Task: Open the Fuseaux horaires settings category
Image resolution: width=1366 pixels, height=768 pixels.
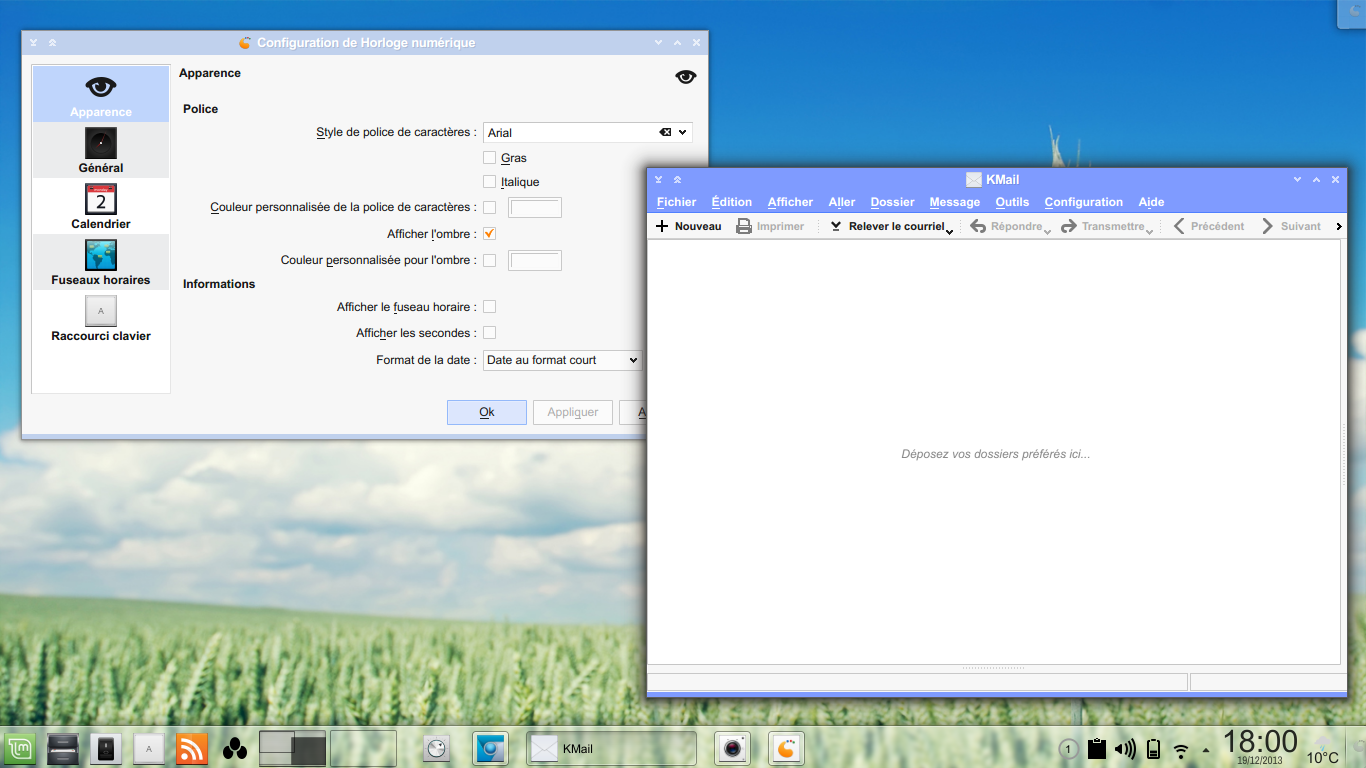Action: pos(101,262)
